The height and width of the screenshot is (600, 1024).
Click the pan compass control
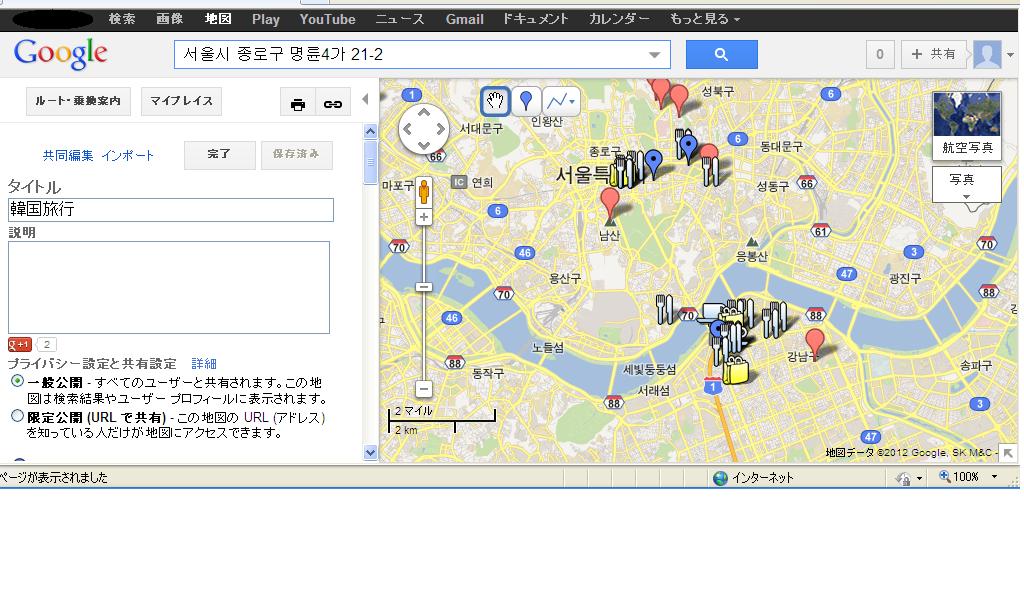click(x=424, y=129)
